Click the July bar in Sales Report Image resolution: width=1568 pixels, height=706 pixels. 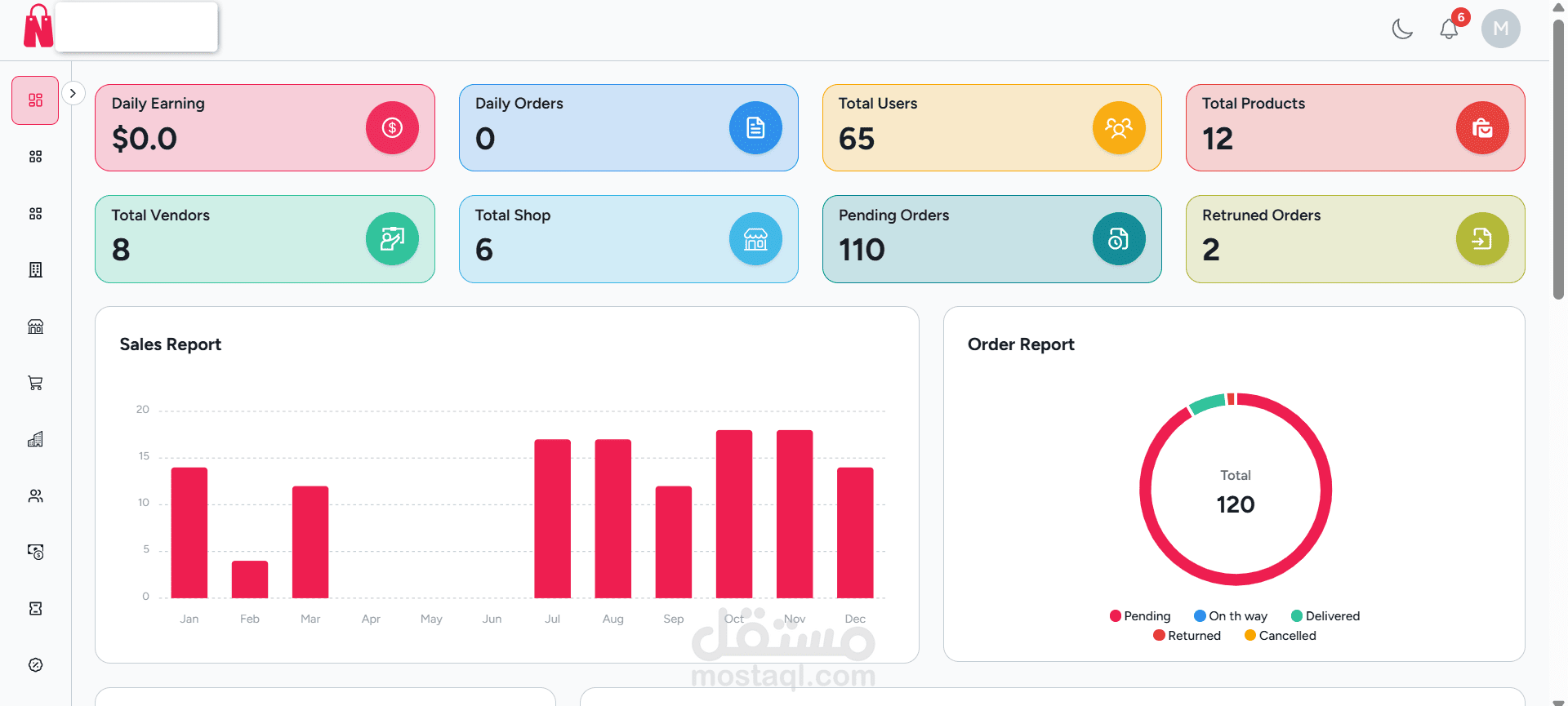(553, 519)
